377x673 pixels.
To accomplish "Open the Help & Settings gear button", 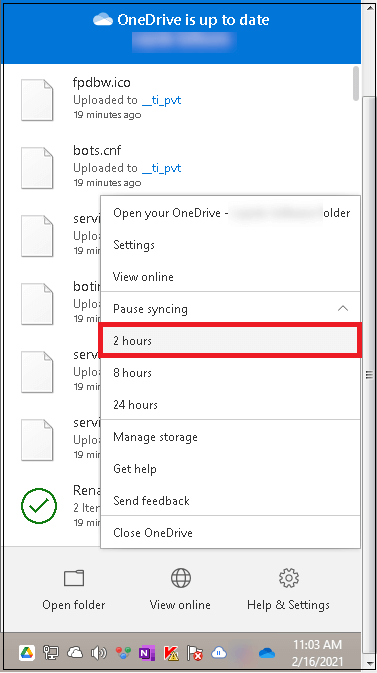I will pyautogui.click(x=289, y=590).
